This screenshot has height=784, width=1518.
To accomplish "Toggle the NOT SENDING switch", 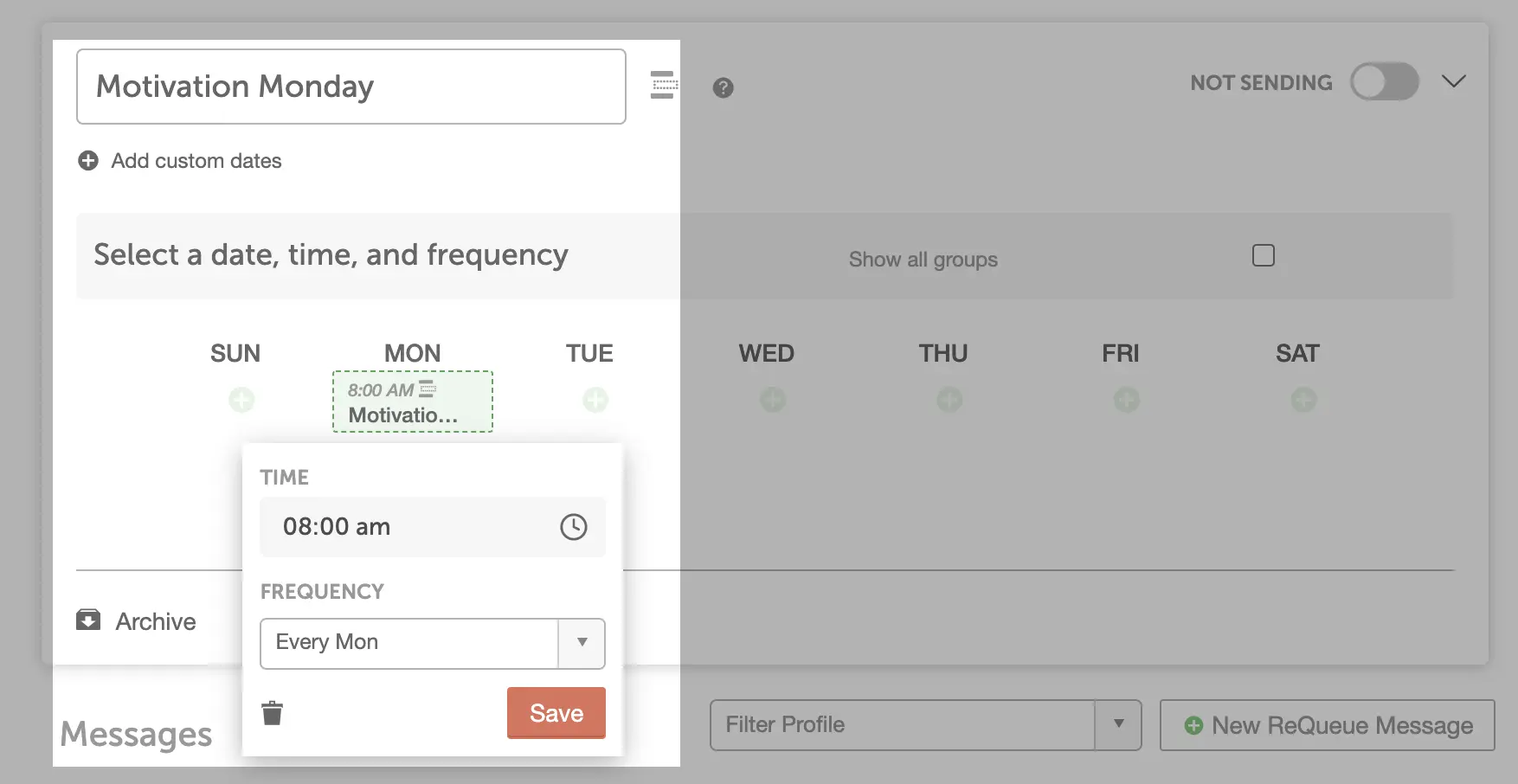I will [1384, 82].
